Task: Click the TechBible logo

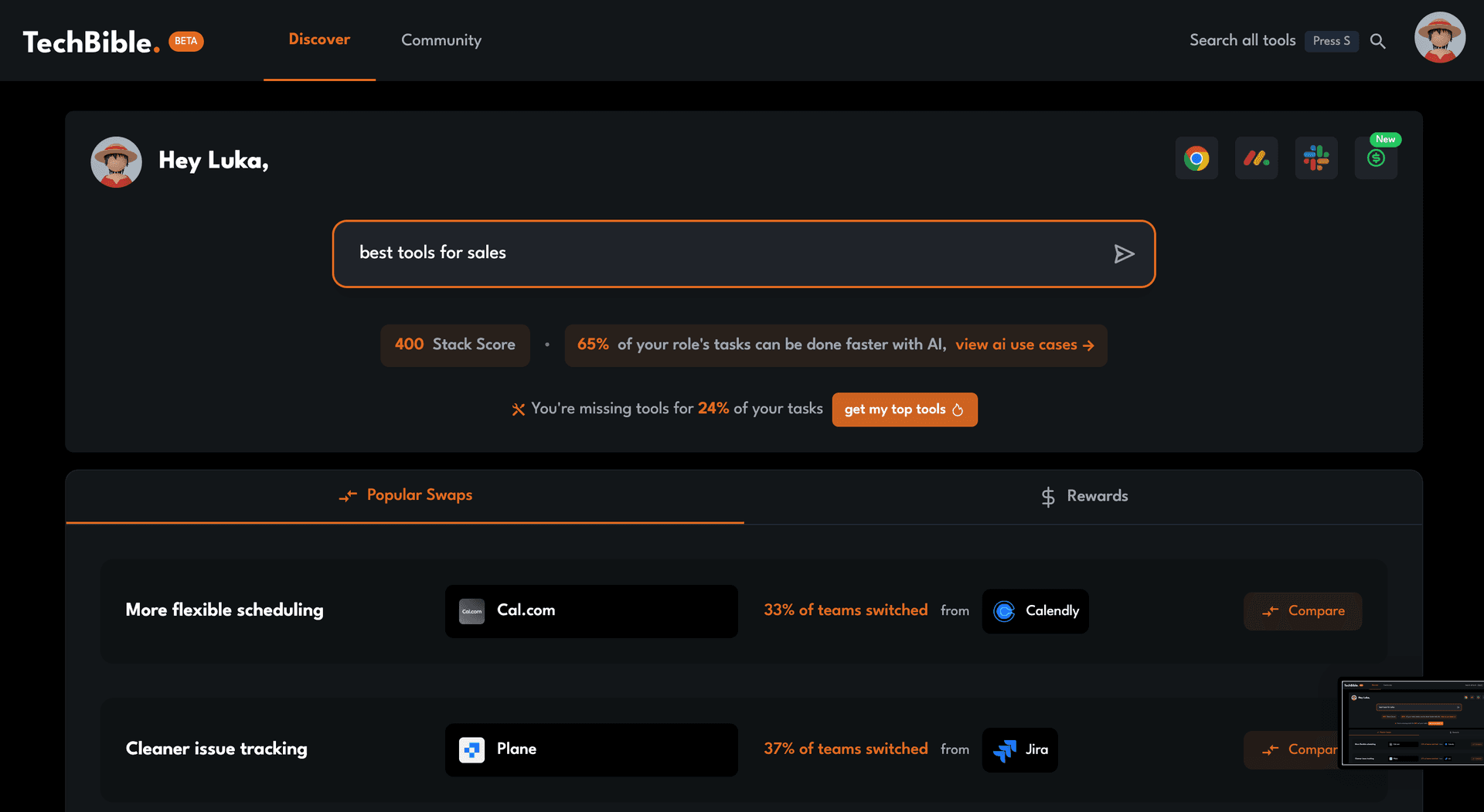Action: click(x=91, y=42)
